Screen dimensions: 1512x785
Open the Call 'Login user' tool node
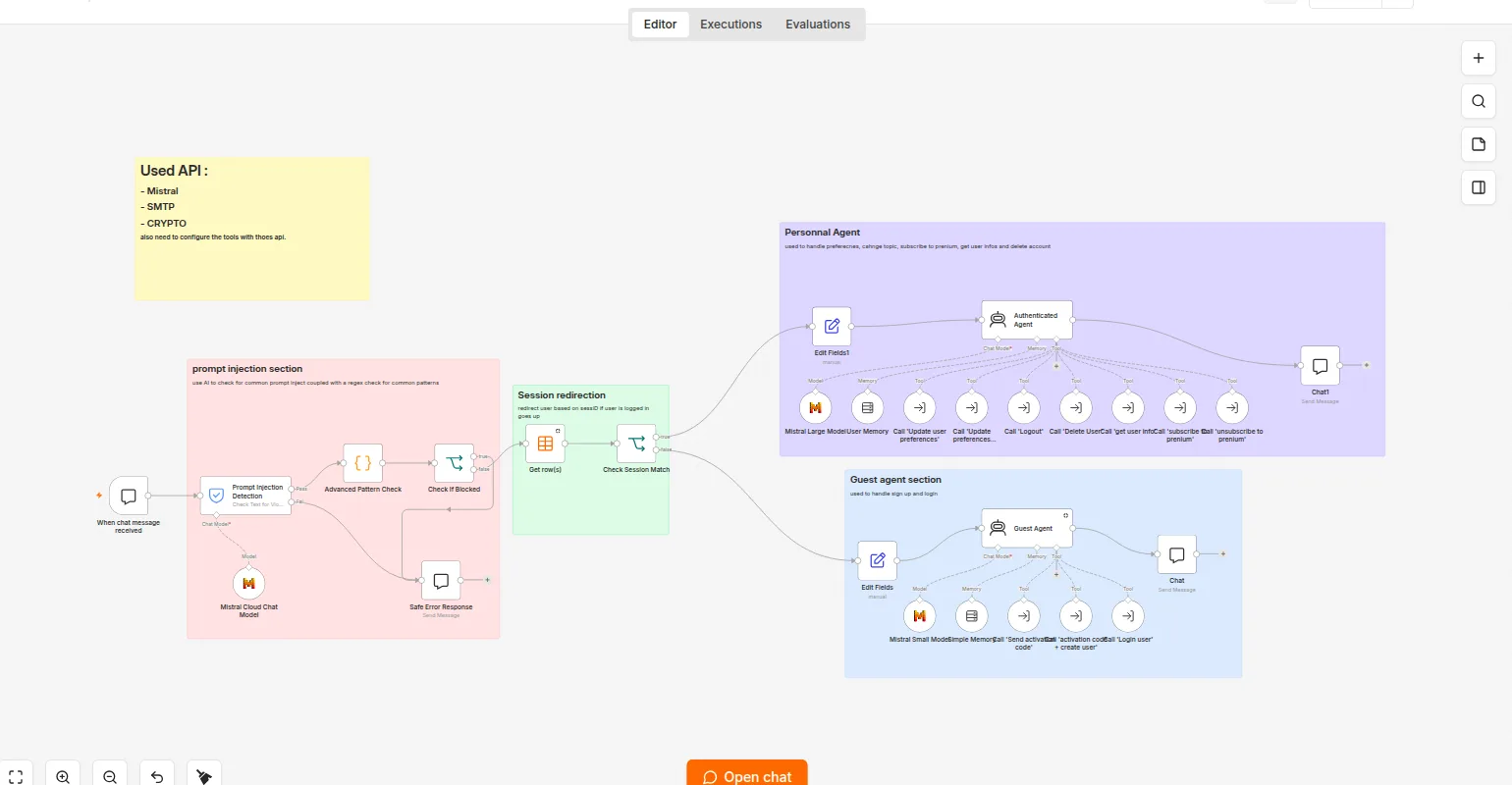coord(1128,615)
